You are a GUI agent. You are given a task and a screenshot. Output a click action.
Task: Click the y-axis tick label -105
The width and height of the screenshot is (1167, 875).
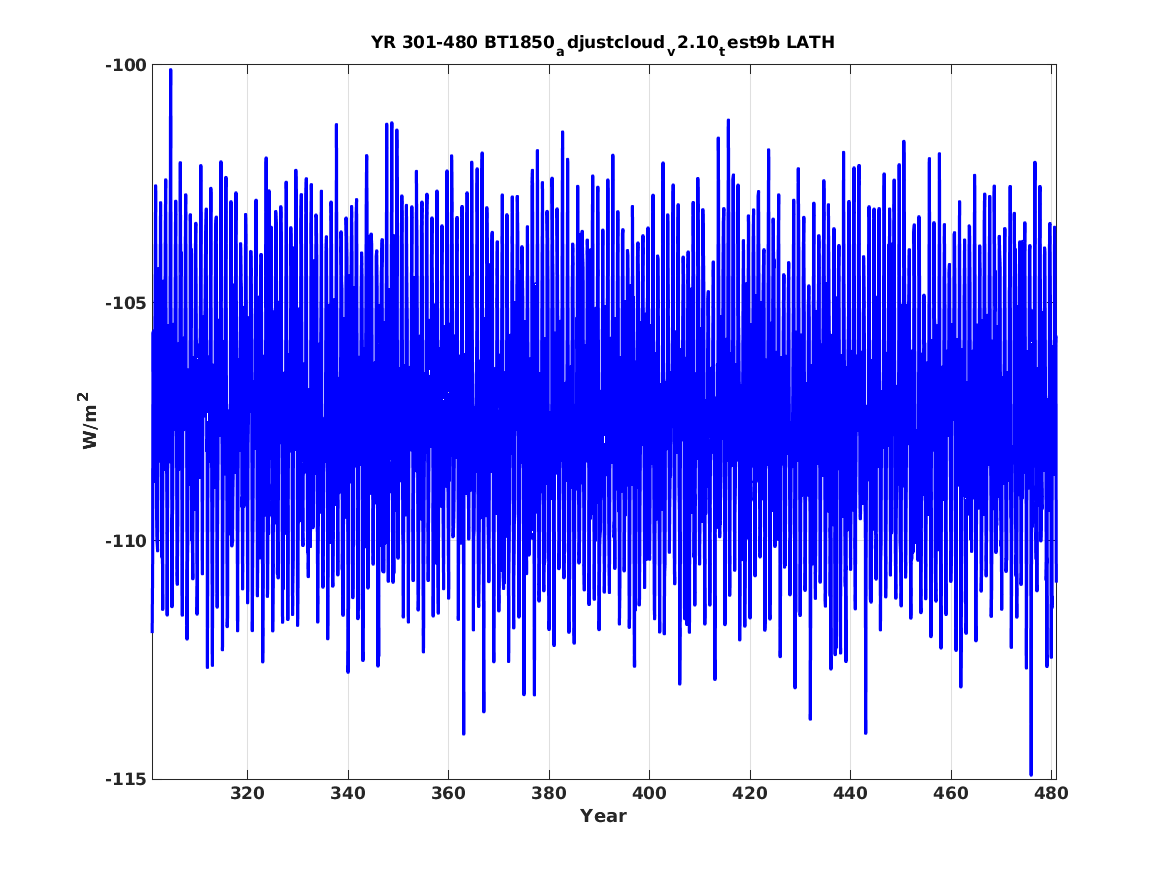click(x=126, y=303)
